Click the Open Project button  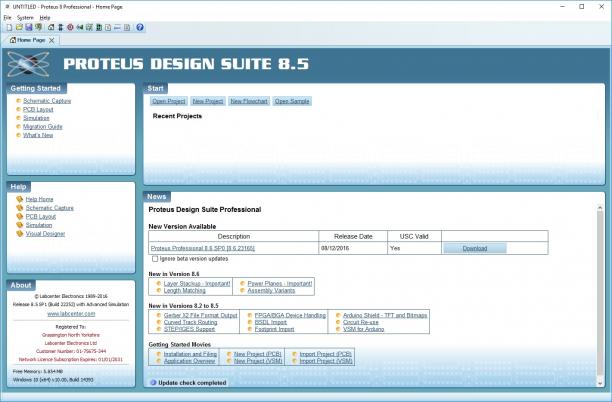[169, 101]
